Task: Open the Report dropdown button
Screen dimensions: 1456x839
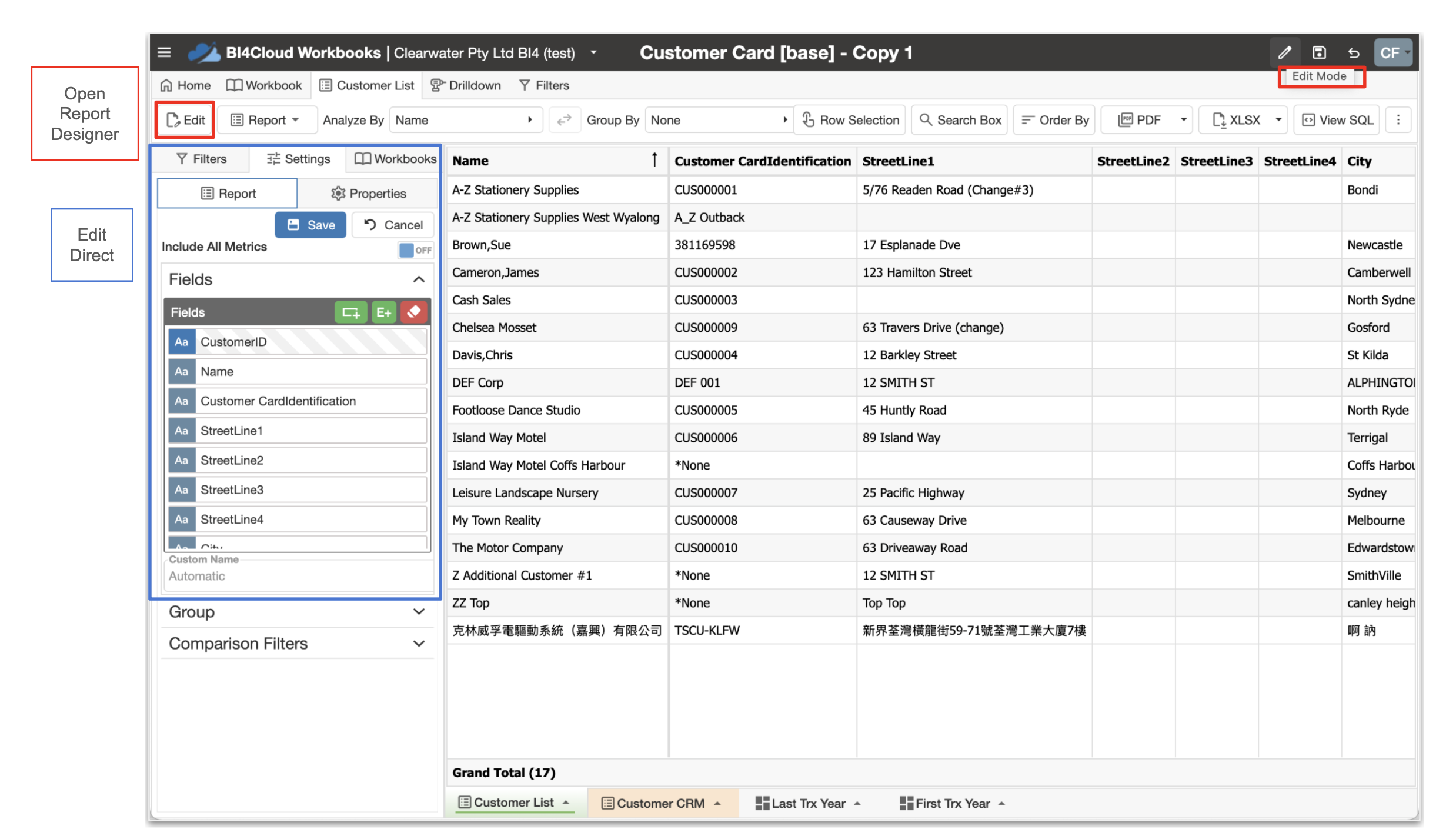Action: pyautogui.click(x=266, y=120)
